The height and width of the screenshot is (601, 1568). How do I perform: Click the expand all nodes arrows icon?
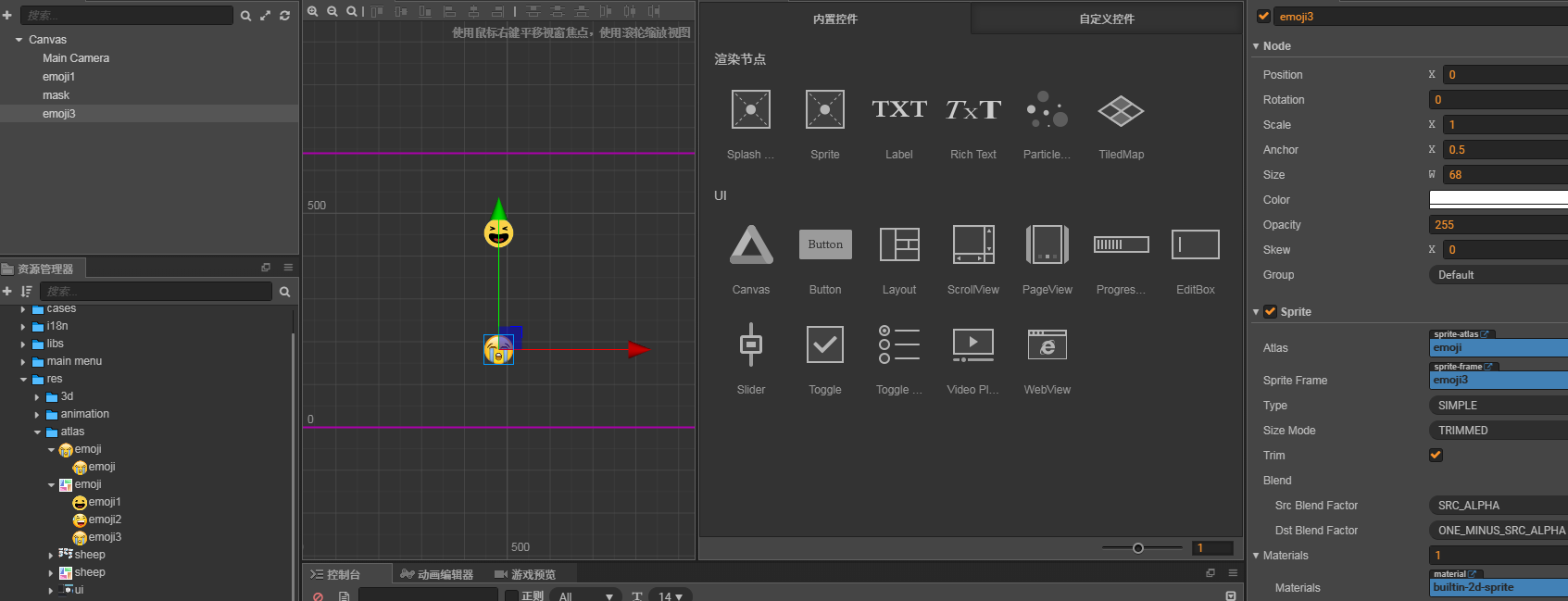[x=265, y=16]
